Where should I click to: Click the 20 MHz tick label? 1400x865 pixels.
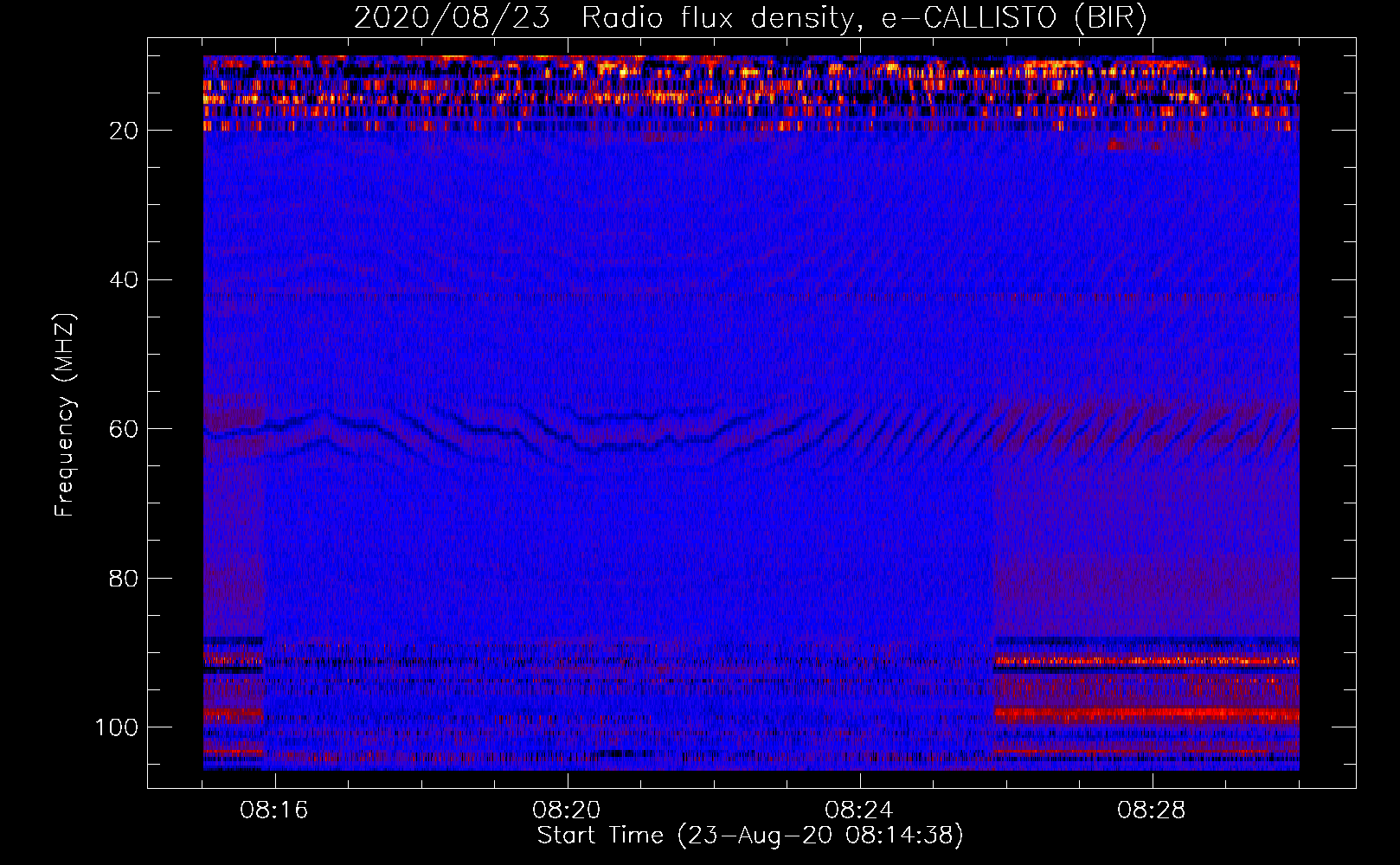[124, 131]
